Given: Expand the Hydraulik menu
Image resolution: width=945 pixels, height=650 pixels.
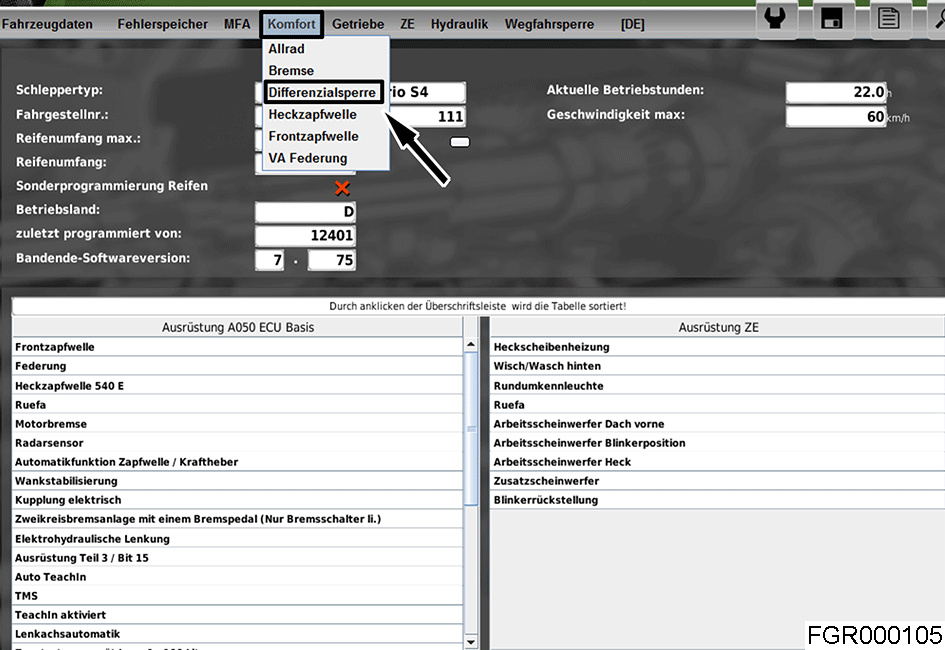Looking at the screenshot, I should (459, 24).
